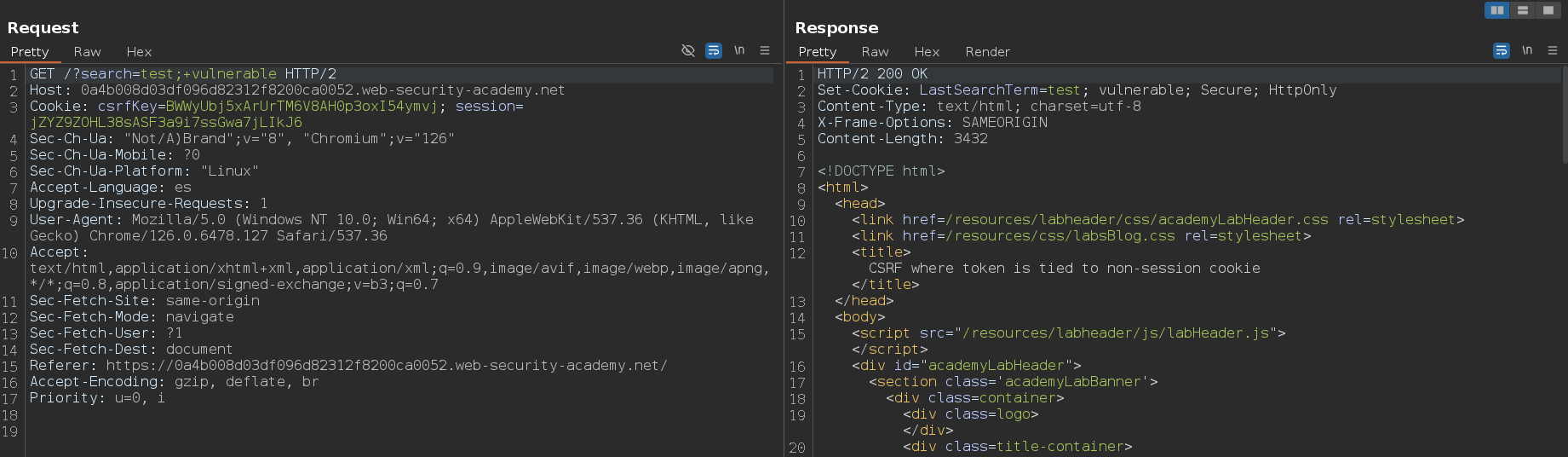Click the X-Frame-Options: SAMEORIGIN line
1568x457 pixels.
[x=933, y=123]
